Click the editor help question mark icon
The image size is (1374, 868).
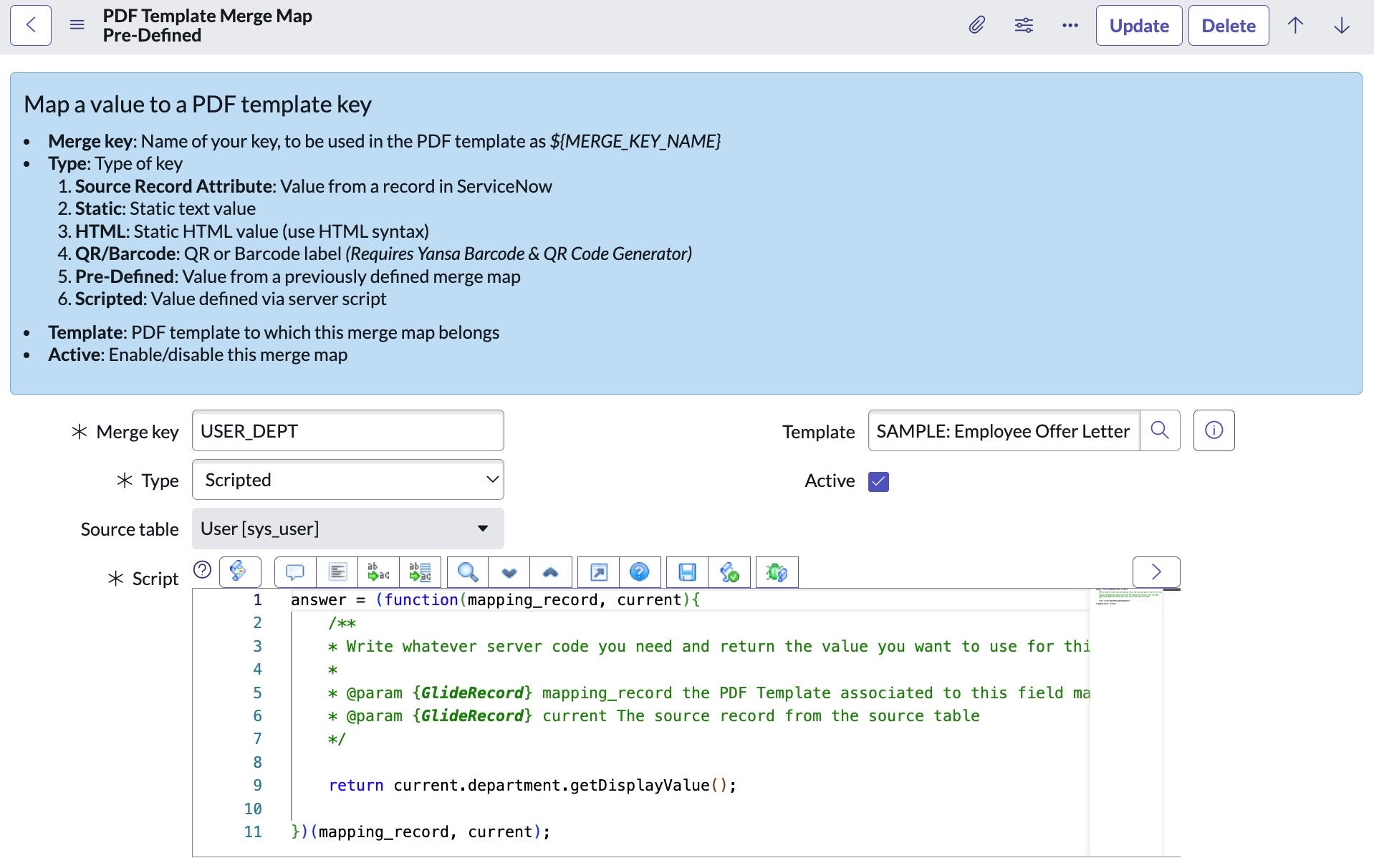point(639,572)
